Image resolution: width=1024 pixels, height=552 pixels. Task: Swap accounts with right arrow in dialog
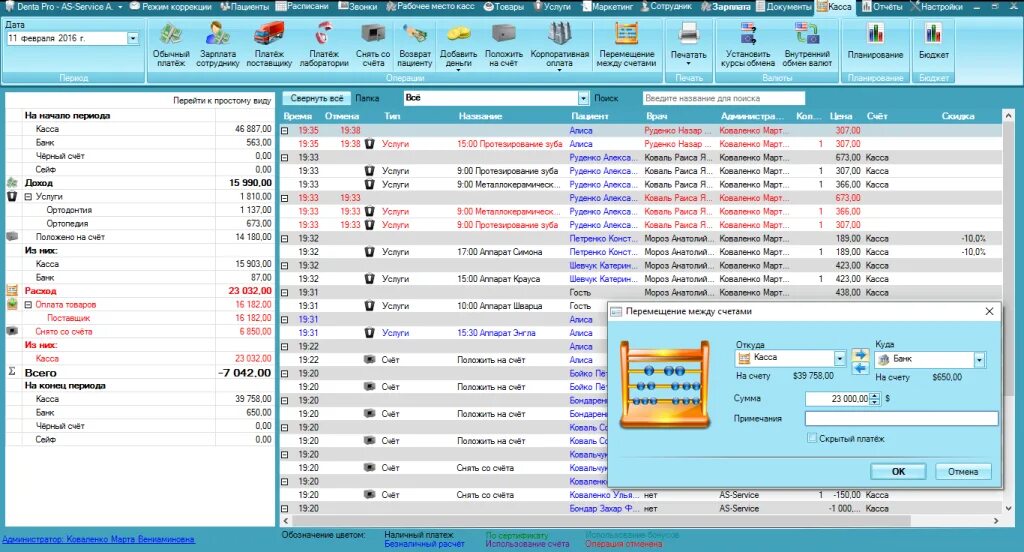click(x=861, y=355)
